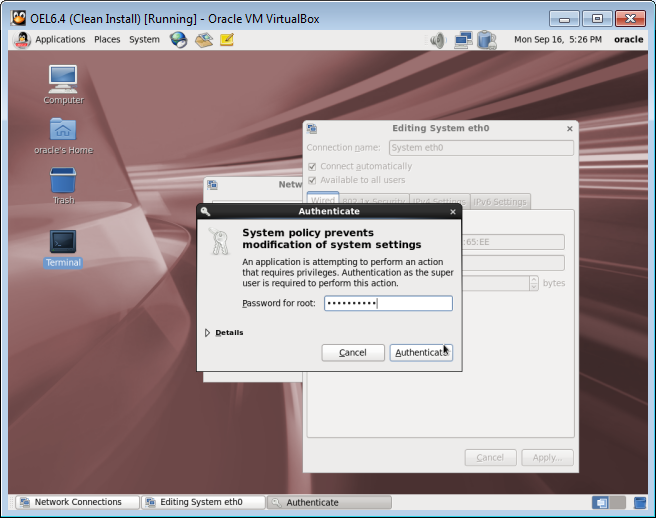This screenshot has height=518, width=656.
Task: Open the oracle user menu
Action: [x=628, y=40]
